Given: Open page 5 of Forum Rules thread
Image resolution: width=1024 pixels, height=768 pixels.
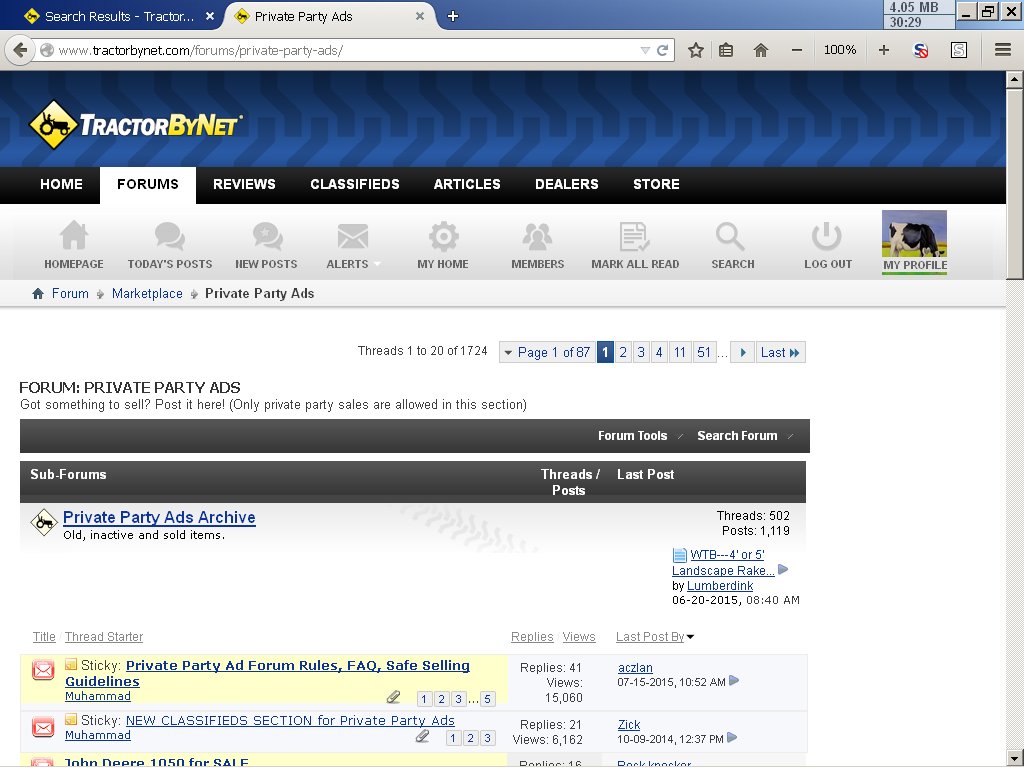Looking at the screenshot, I should (487, 699).
